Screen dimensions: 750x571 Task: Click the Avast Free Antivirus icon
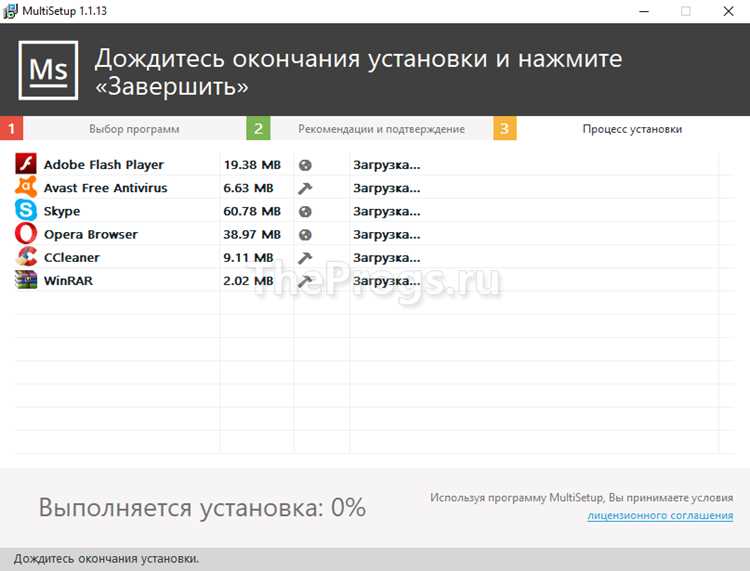[26, 187]
